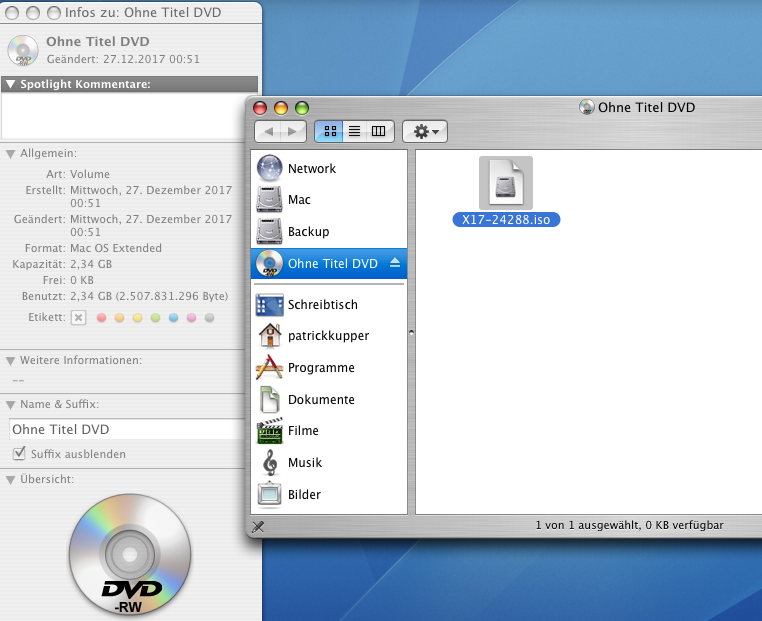The image size is (762, 621).
Task: Collapse the Spotlight Kommentare section
Action: pos(11,85)
